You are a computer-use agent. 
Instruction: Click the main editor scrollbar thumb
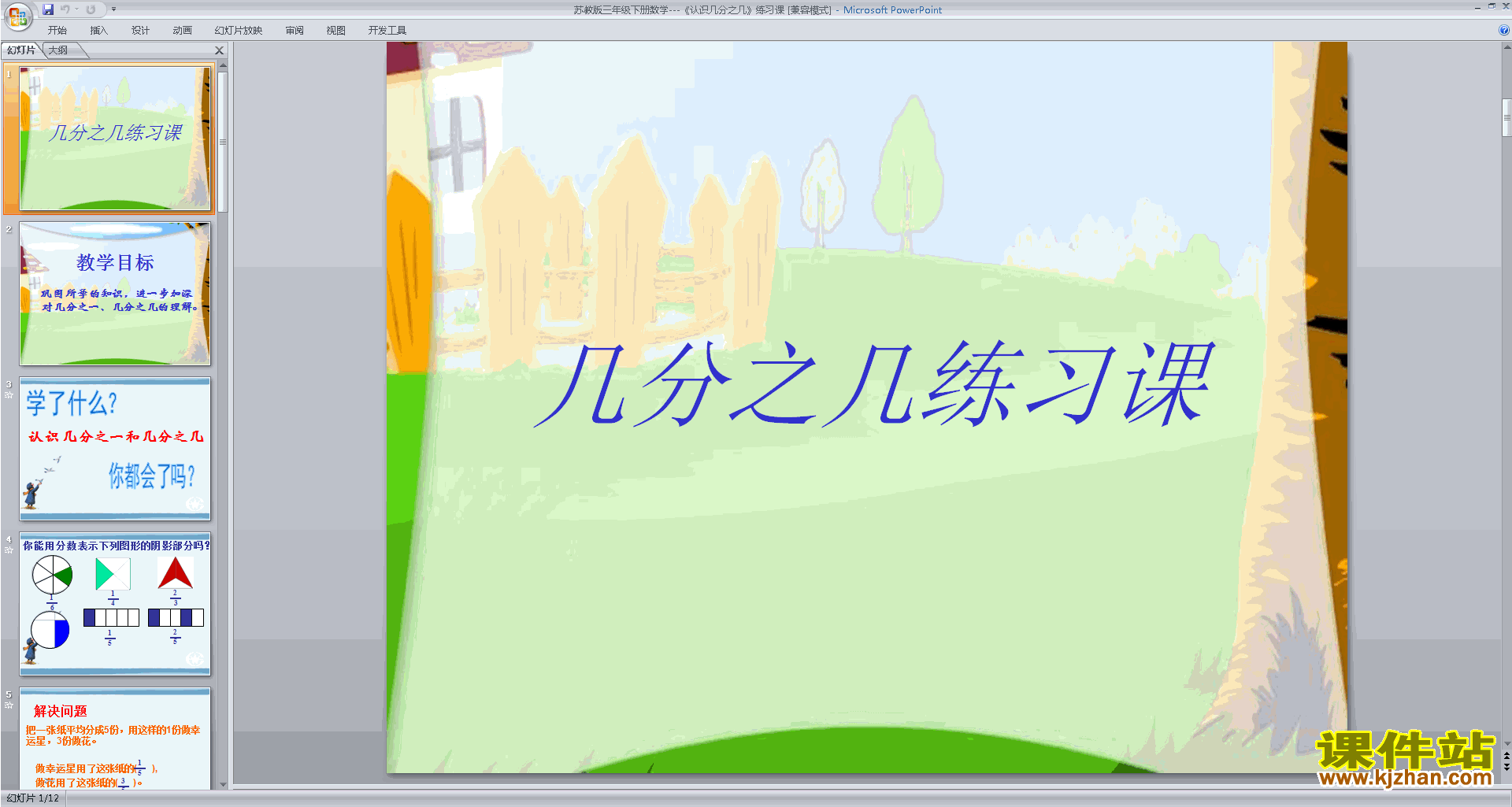click(x=1506, y=118)
